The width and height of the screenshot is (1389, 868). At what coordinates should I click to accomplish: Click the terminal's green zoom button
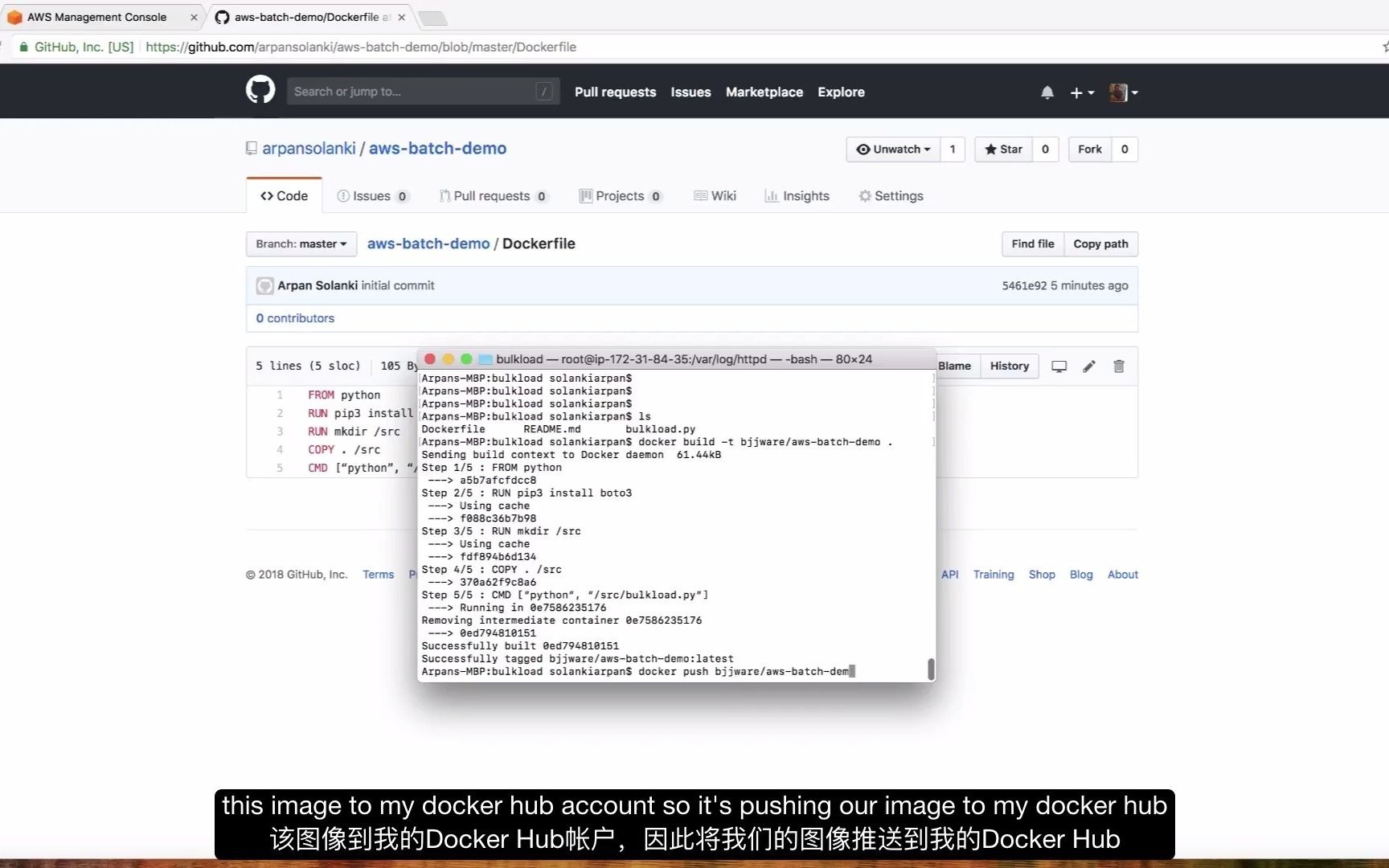pyautogui.click(x=466, y=359)
